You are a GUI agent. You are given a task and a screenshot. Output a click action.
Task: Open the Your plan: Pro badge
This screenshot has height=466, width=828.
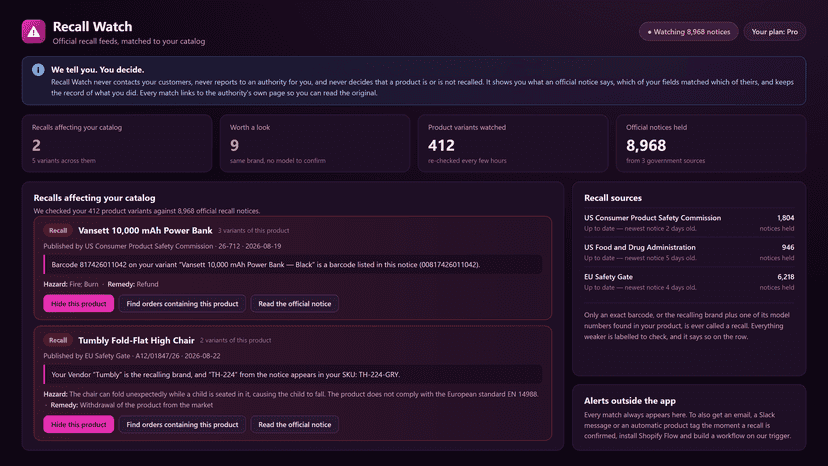(x=775, y=32)
